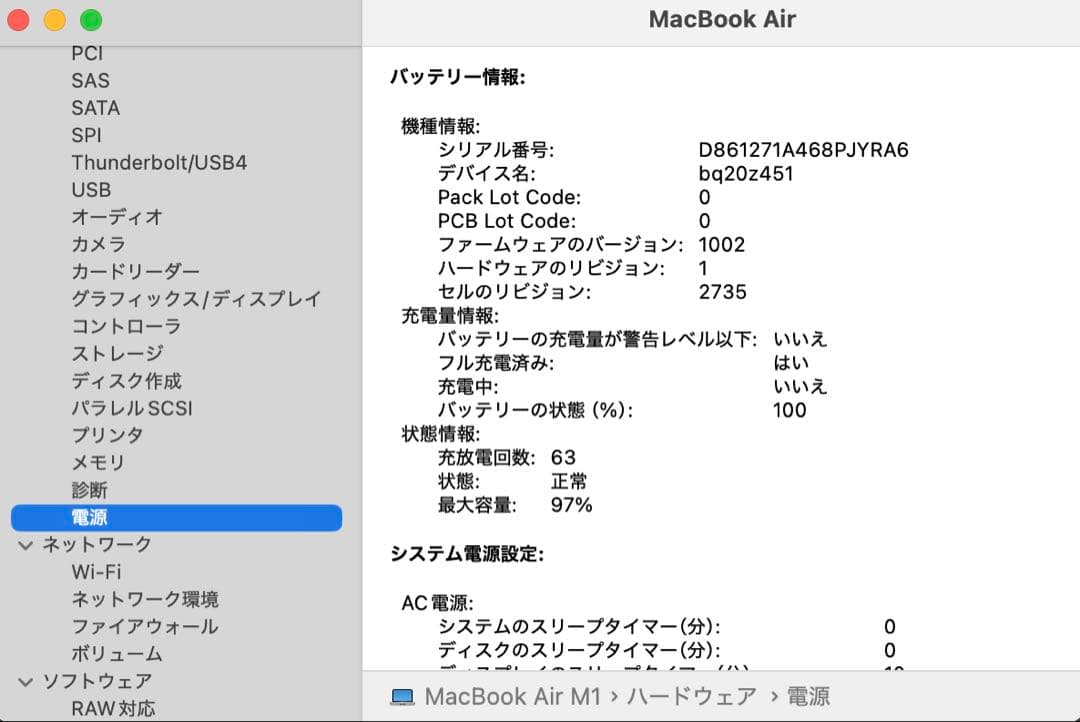The width and height of the screenshot is (1080, 722).
Task: Click the laptop icon in the breadcrumb bar
Action: [403, 697]
